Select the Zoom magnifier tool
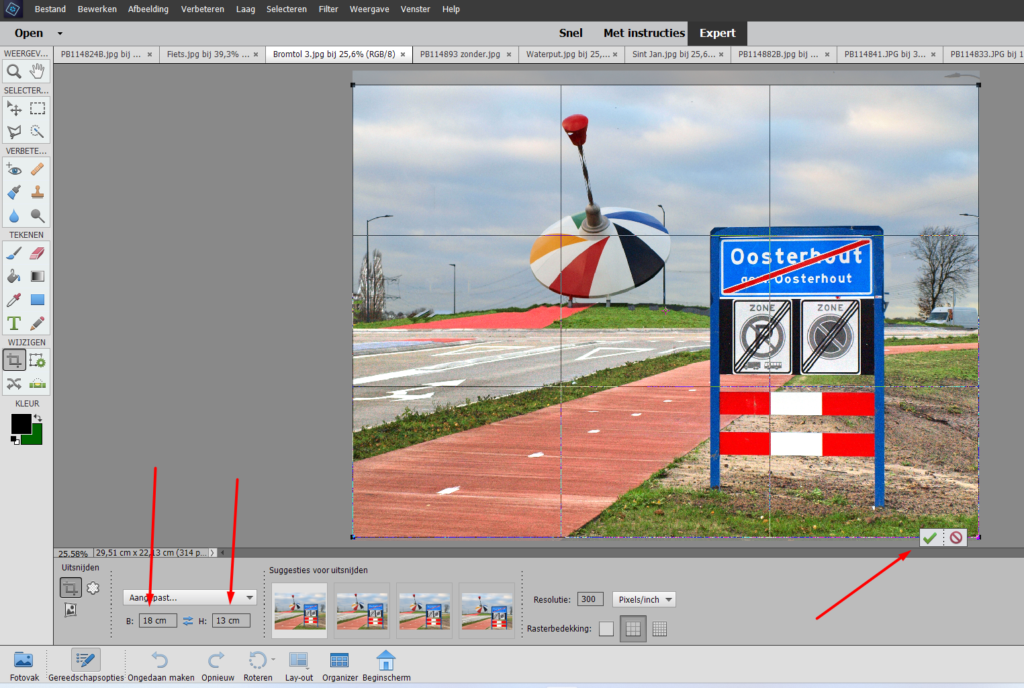Screen dimensions: 1024x688 pos(14,71)
